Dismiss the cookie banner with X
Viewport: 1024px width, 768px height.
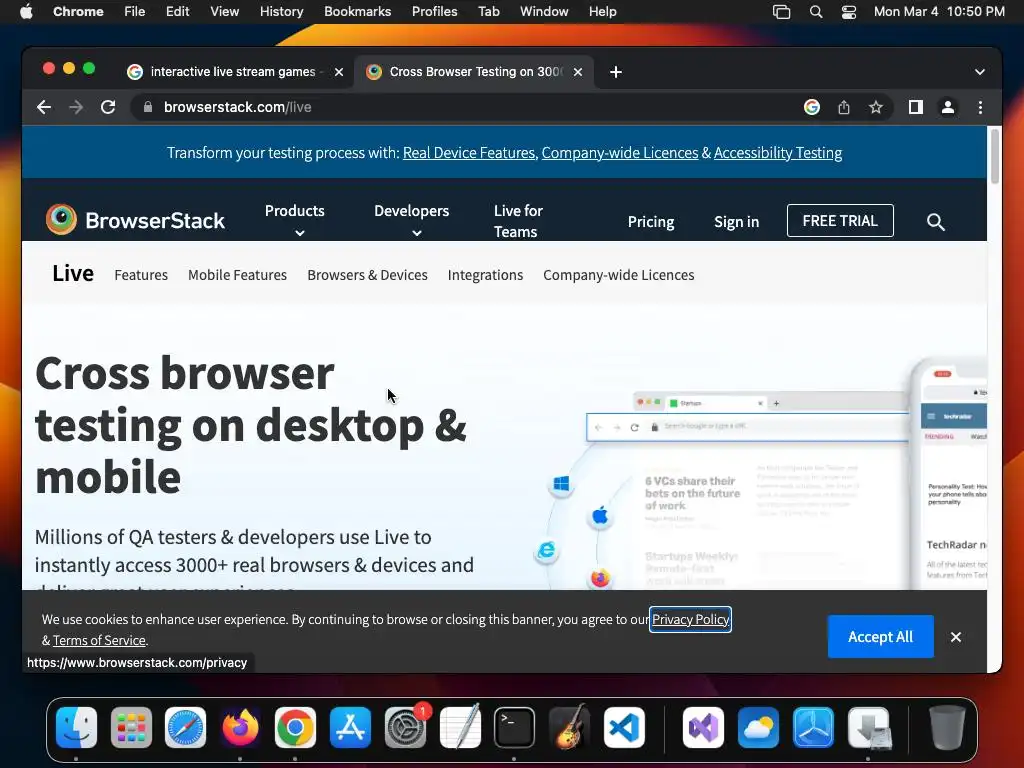[x=956, y=637]
